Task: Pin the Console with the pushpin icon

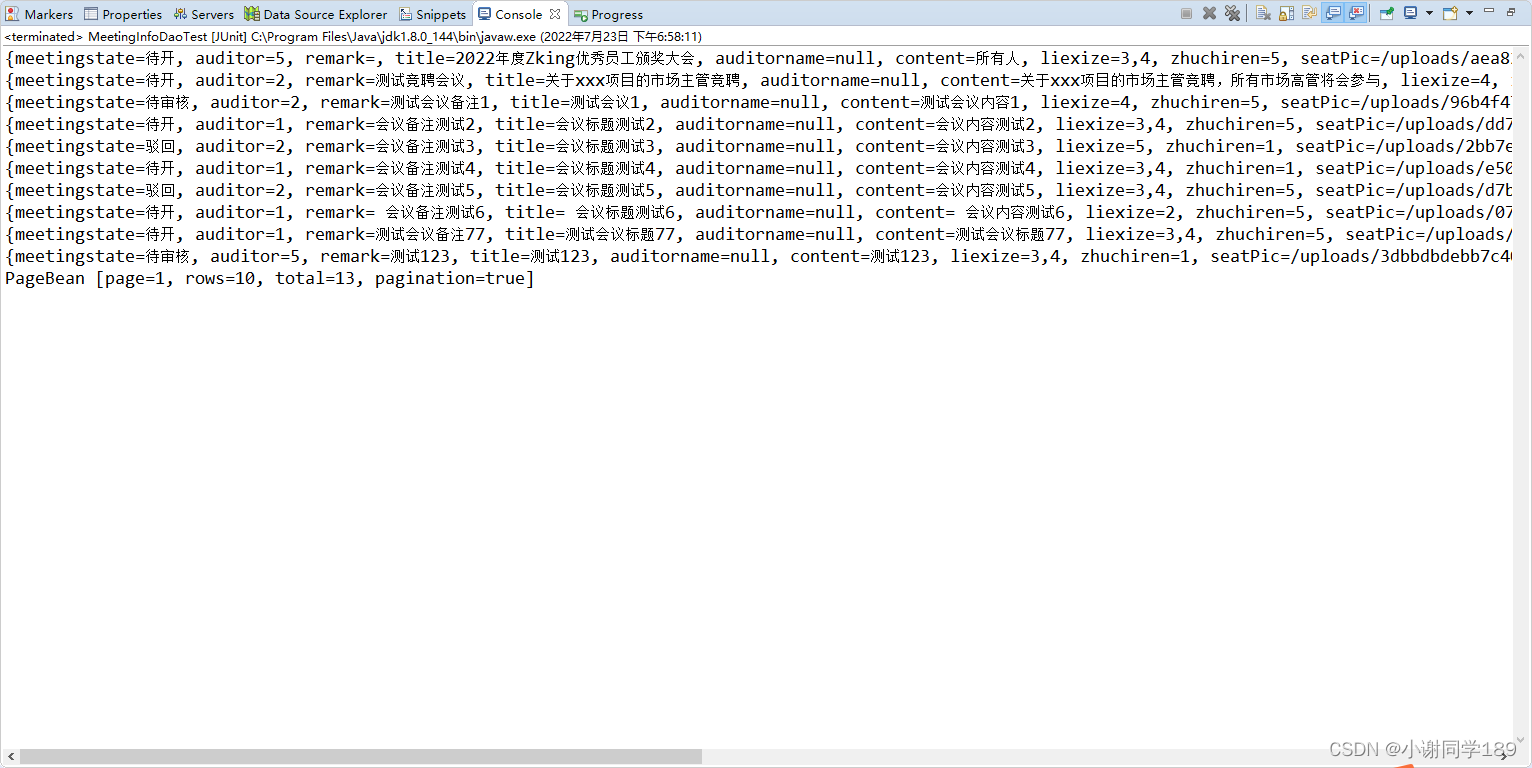Action: 1387,13
